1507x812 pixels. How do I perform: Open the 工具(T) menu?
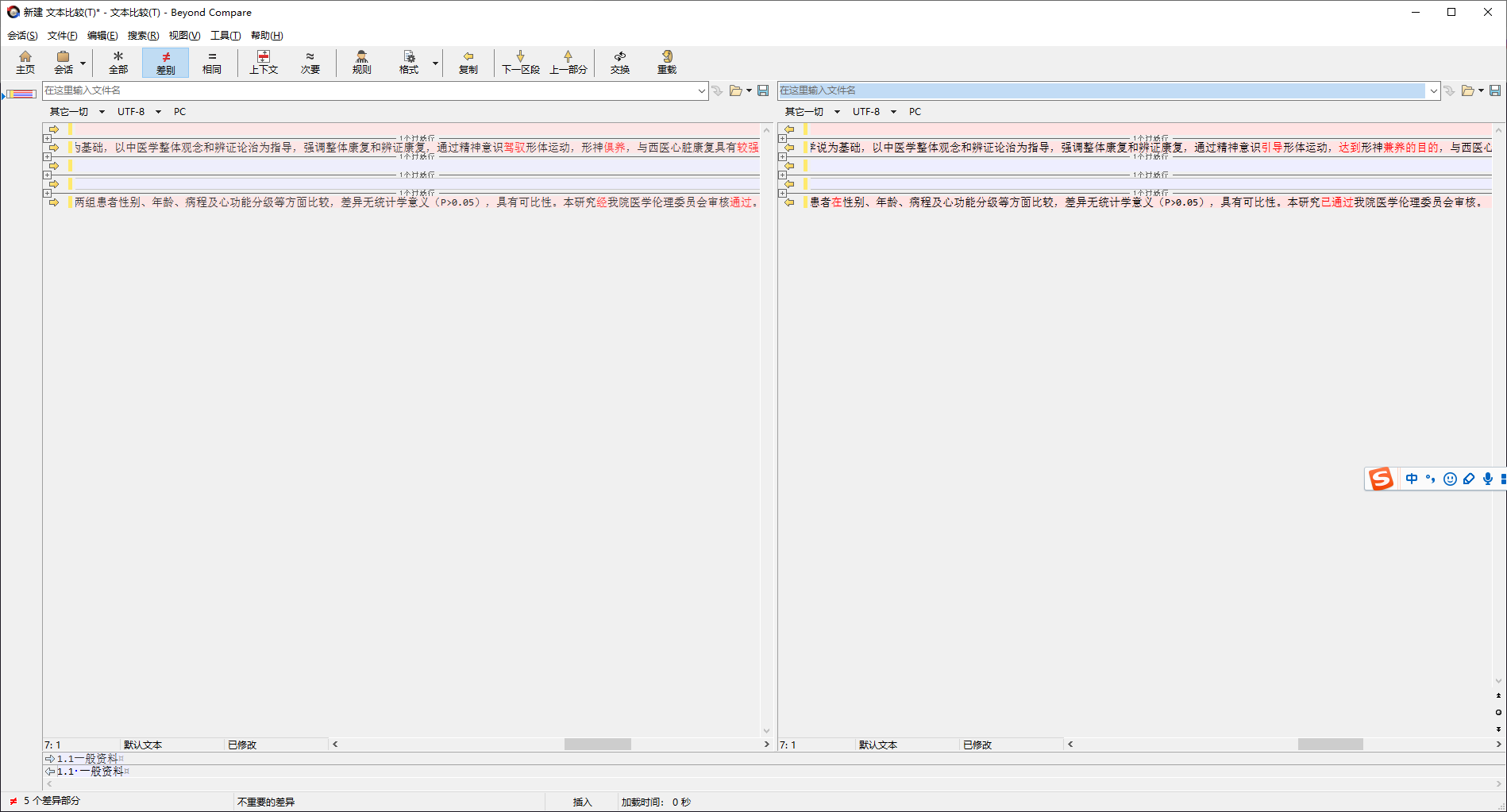point(225,36)
